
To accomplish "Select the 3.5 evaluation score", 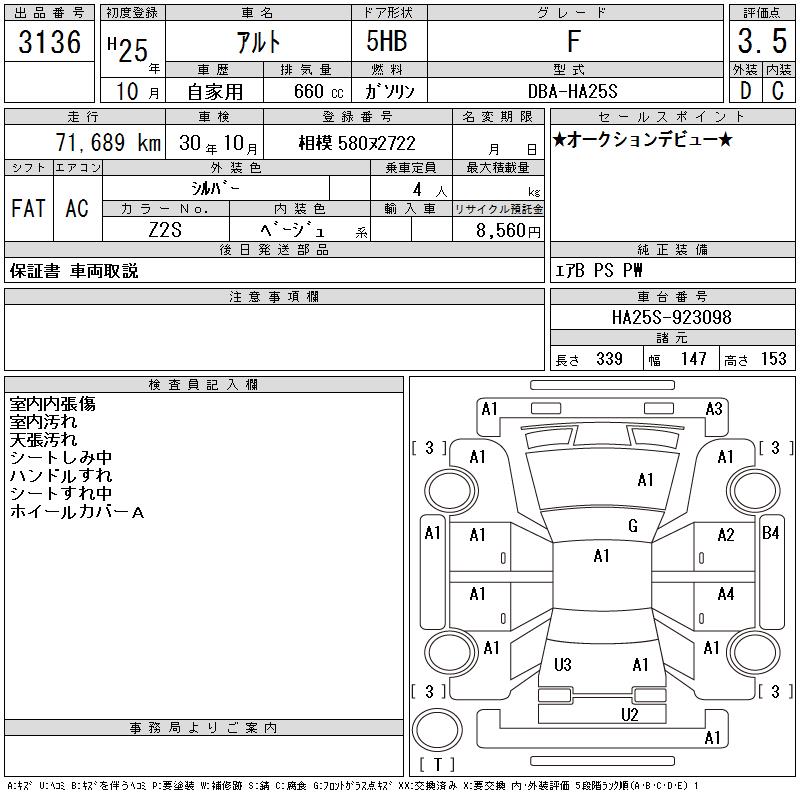I will tap(760, 42).
